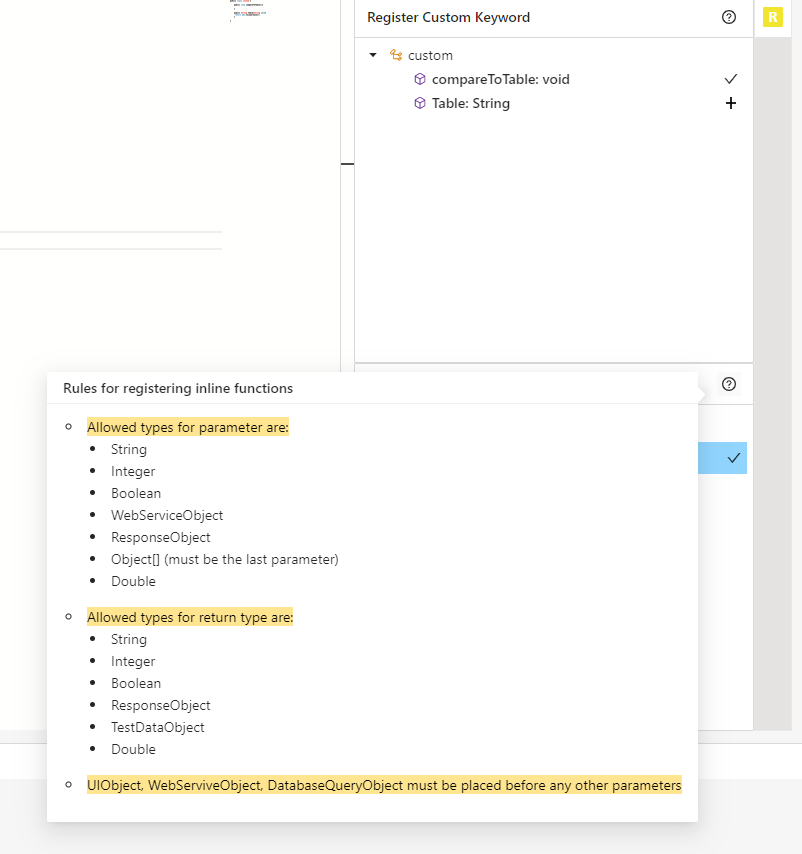This screenshot has height=854, width=802.
Task: Click the panel splitter collapse handle
Action: (347, 163)
